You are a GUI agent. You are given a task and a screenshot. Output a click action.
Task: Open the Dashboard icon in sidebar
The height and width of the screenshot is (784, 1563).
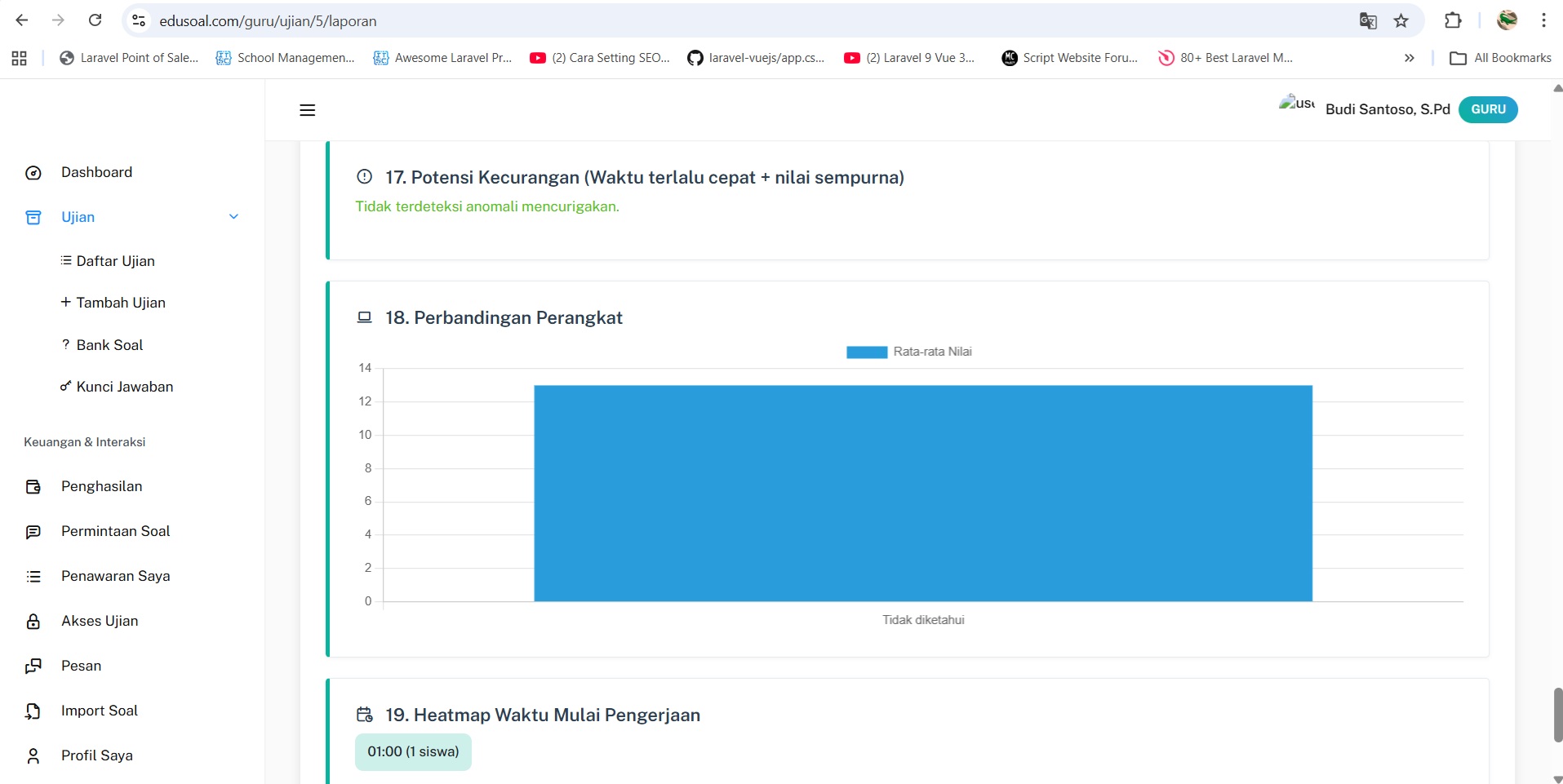coord(33,172)
